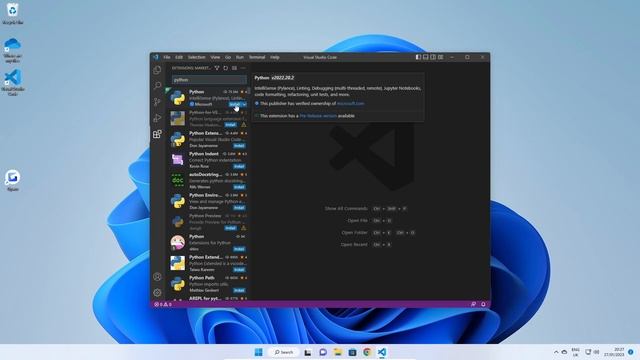The width and height of the screenshot is (640, 360).
Task: Select the Python Extended extension icon
Action: pos(178,263)
